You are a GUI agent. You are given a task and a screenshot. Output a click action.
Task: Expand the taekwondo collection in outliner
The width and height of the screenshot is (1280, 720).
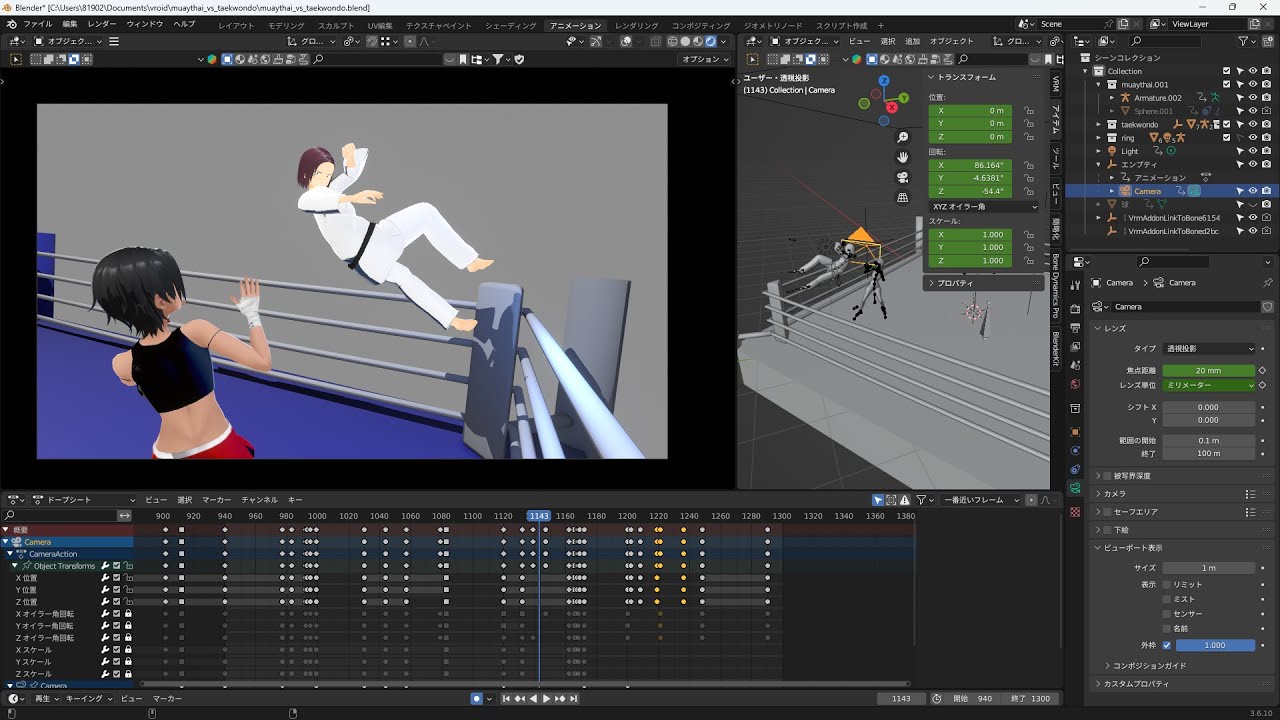[1100, 125]
